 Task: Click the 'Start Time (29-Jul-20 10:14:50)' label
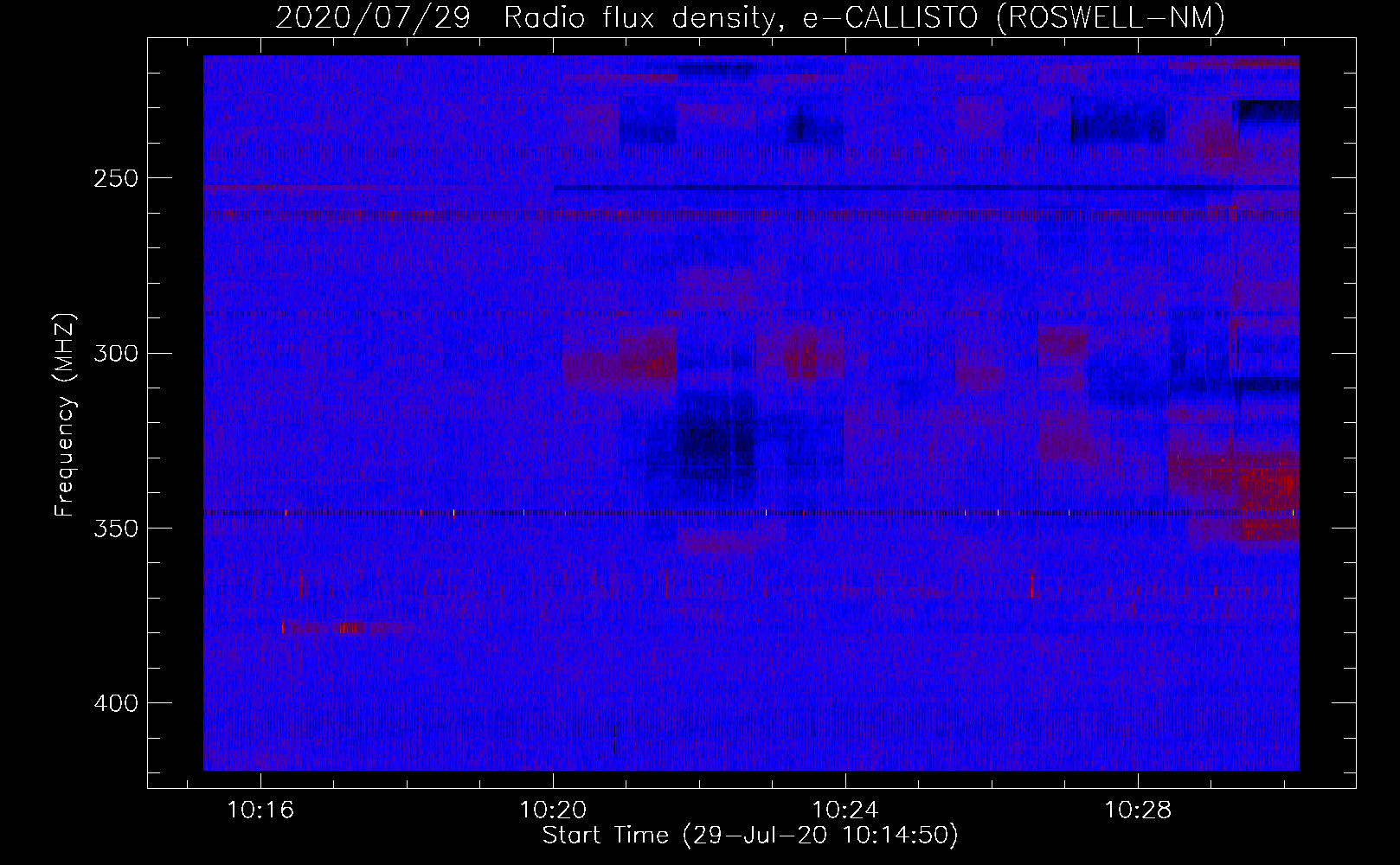pos(750,836)
